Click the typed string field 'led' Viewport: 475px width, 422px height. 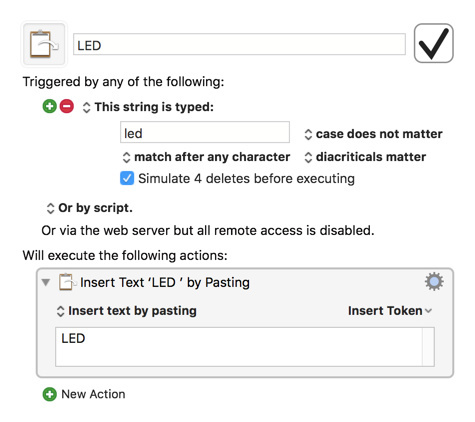pyautogui.click(x=205, y=132)
